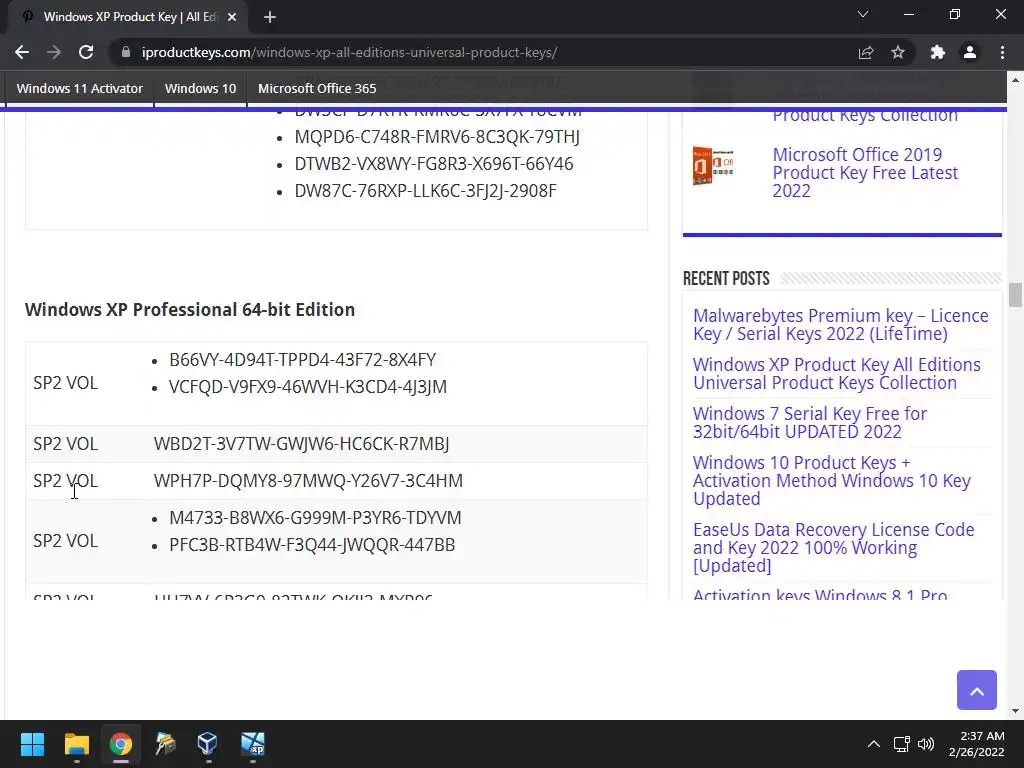This screenshot has height=768, width=1024.
Task: Reload the current page
Action: click(86, 52)
